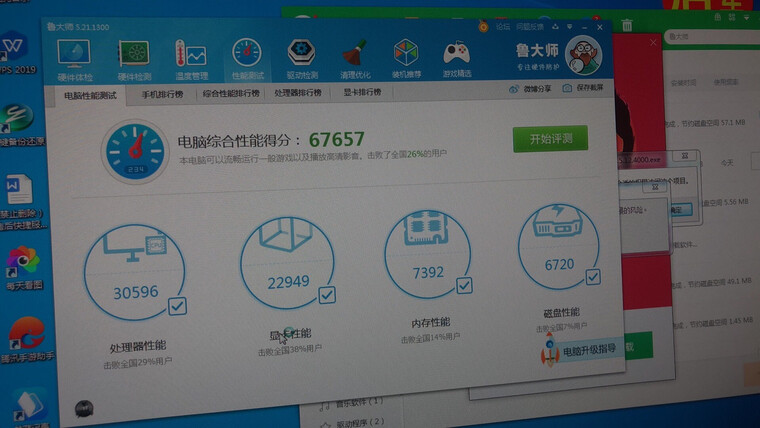The width and height of the screenshot is (760, 428).
Task: Click small round icon at window bottom-left
Action: [x=84, y=409]
